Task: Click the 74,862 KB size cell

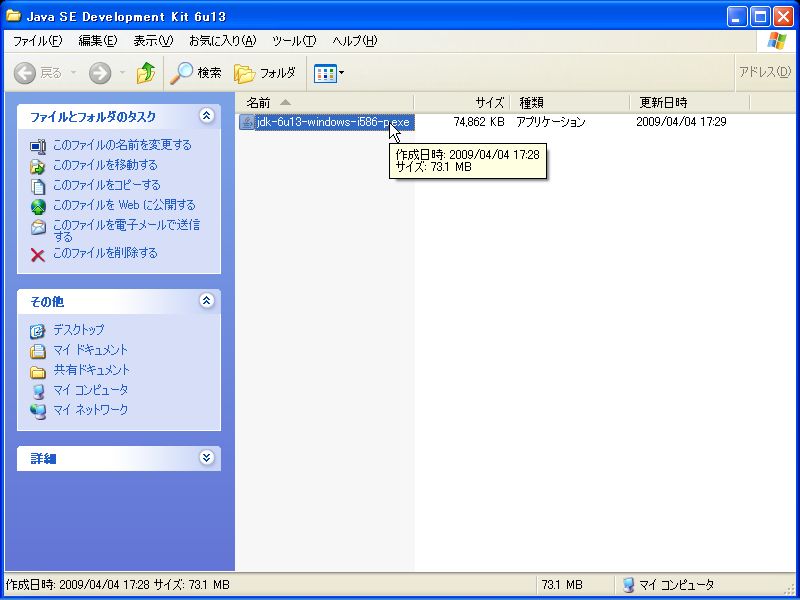Action: tap(479, 122)
